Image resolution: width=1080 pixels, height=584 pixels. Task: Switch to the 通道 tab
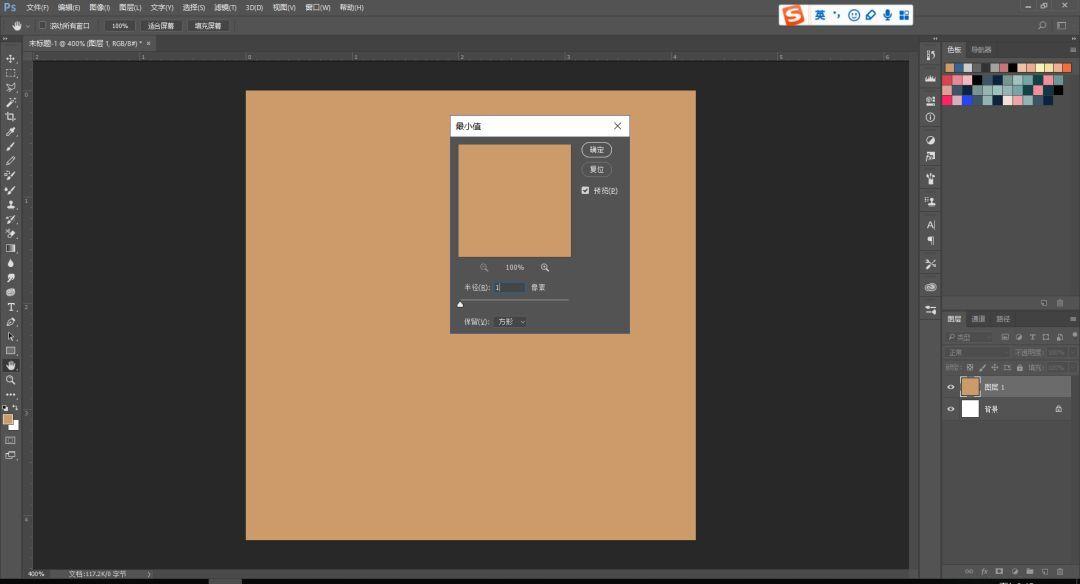pos(978,319)
